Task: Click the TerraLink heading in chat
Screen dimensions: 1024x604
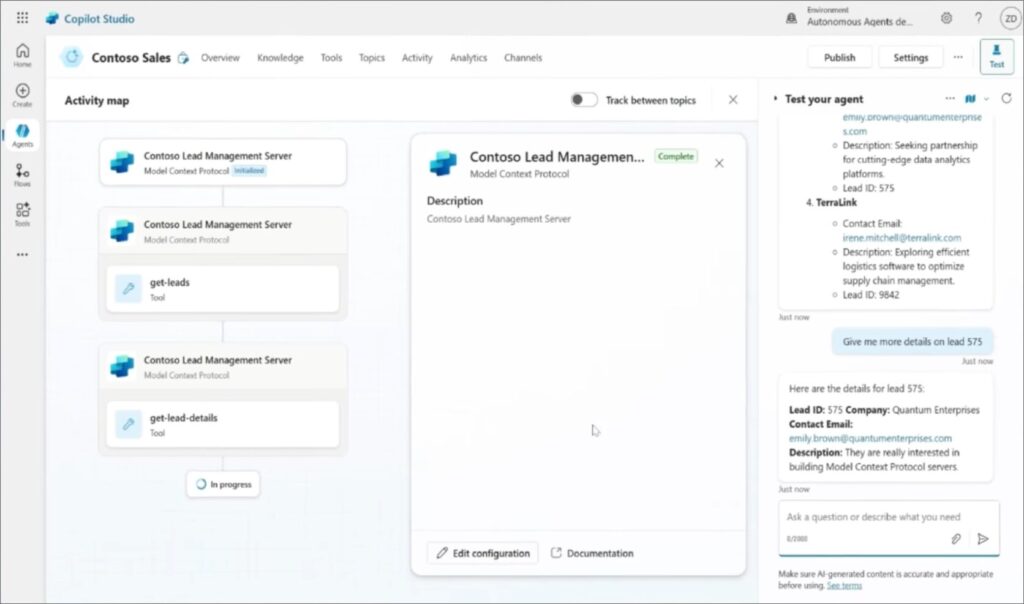Action: point(836,202)
